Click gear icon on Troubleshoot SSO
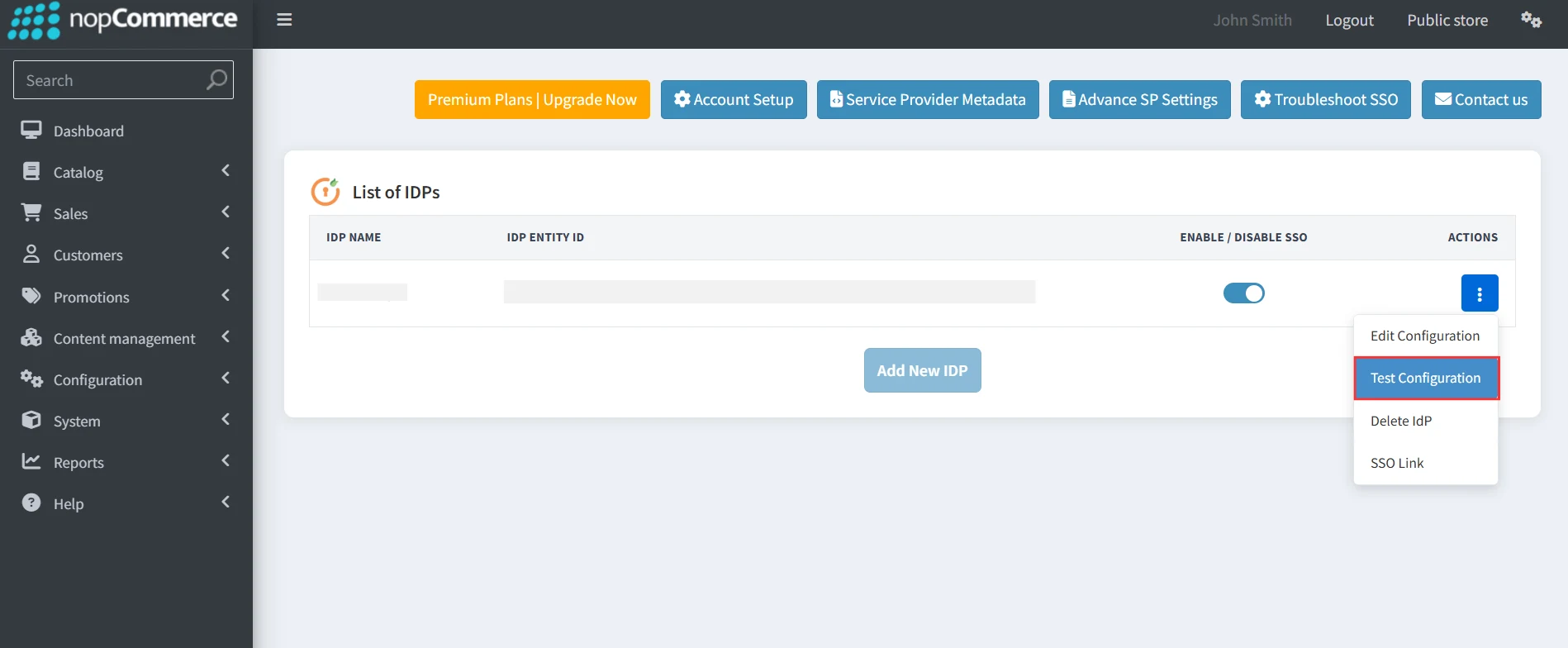This screenshot has width=1568, height=648. pos(1262,99)
